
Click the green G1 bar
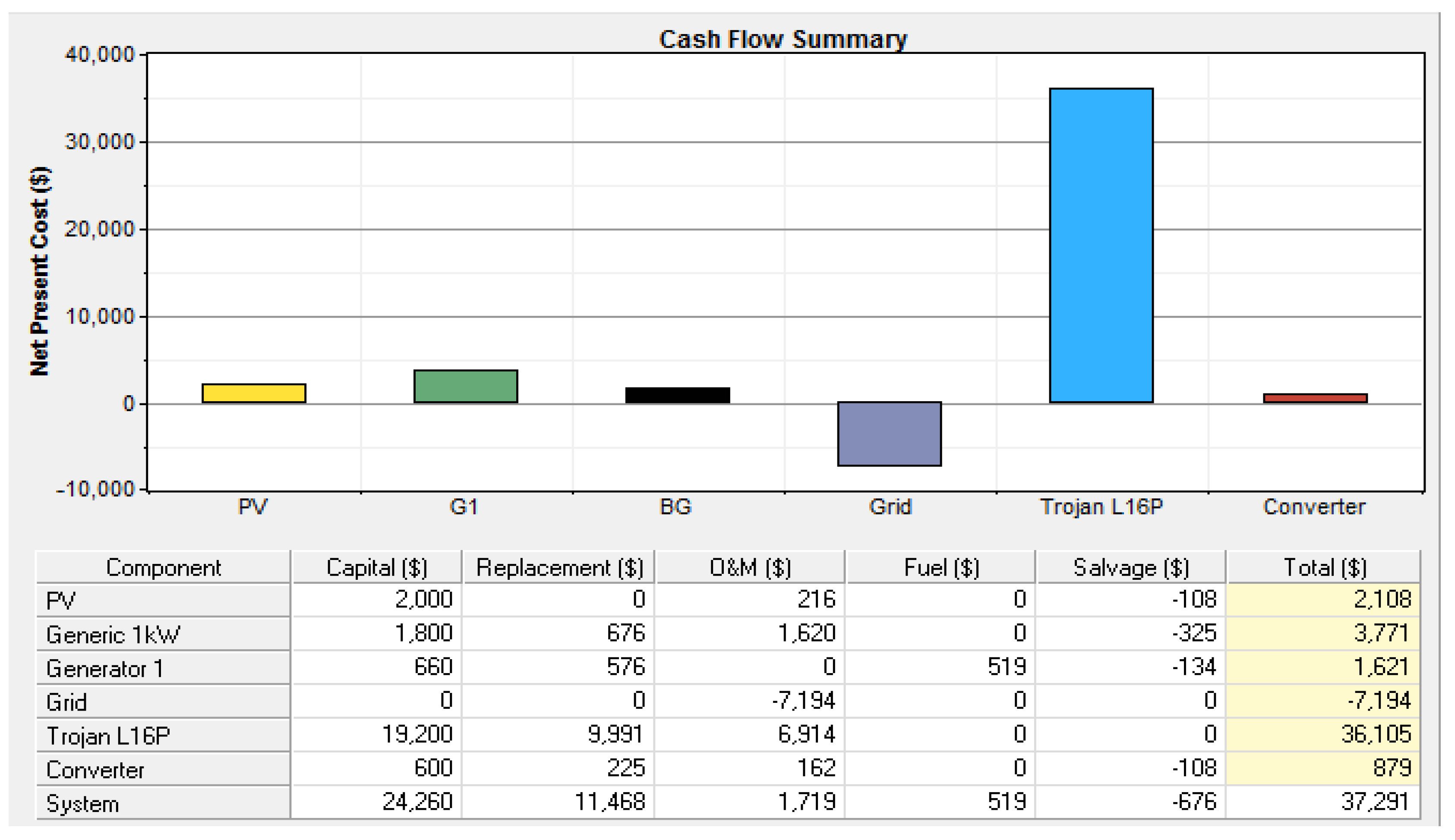click(x=465, y=386)
